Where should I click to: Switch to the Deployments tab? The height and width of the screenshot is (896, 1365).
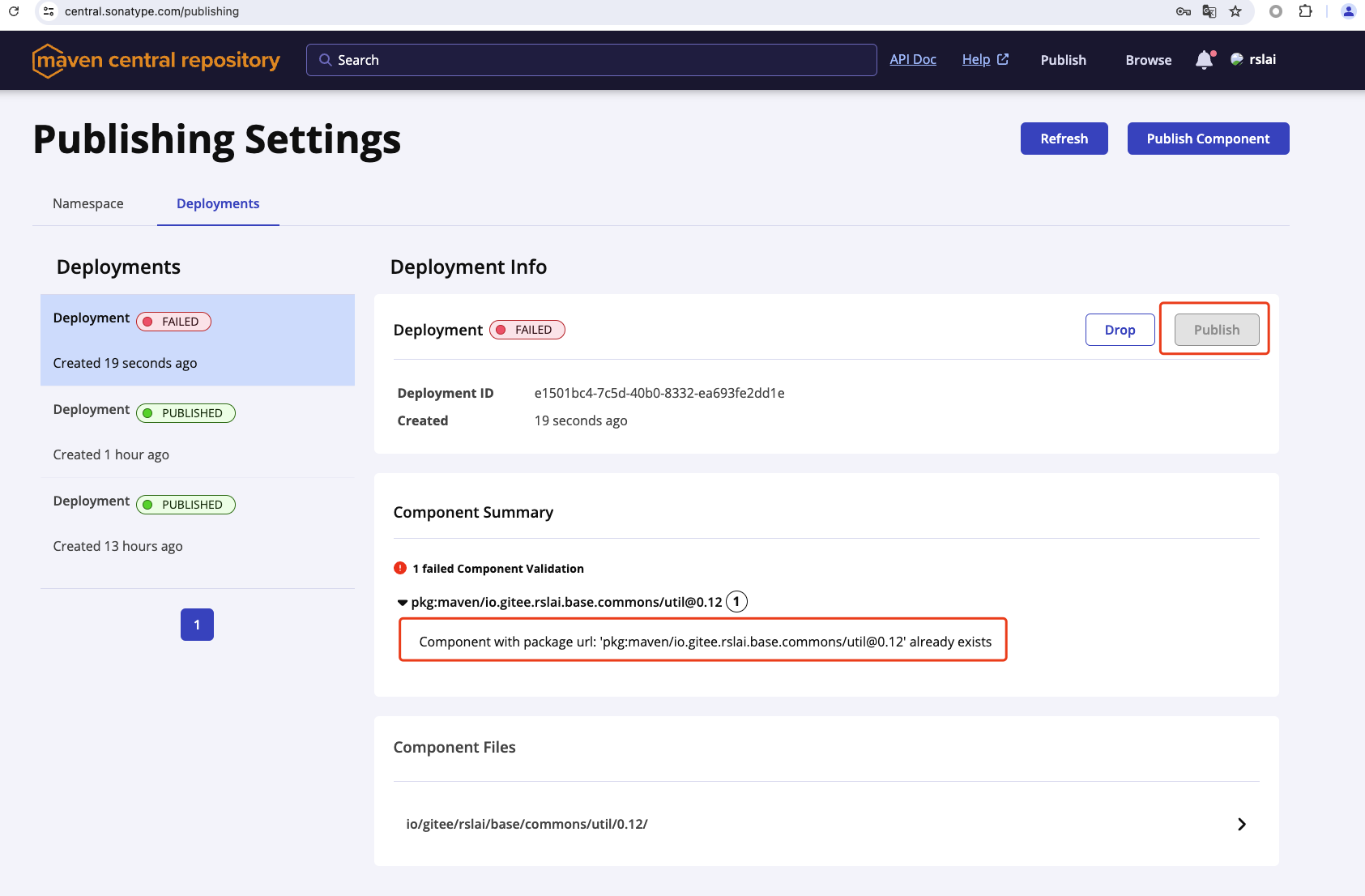click(218, 203)
